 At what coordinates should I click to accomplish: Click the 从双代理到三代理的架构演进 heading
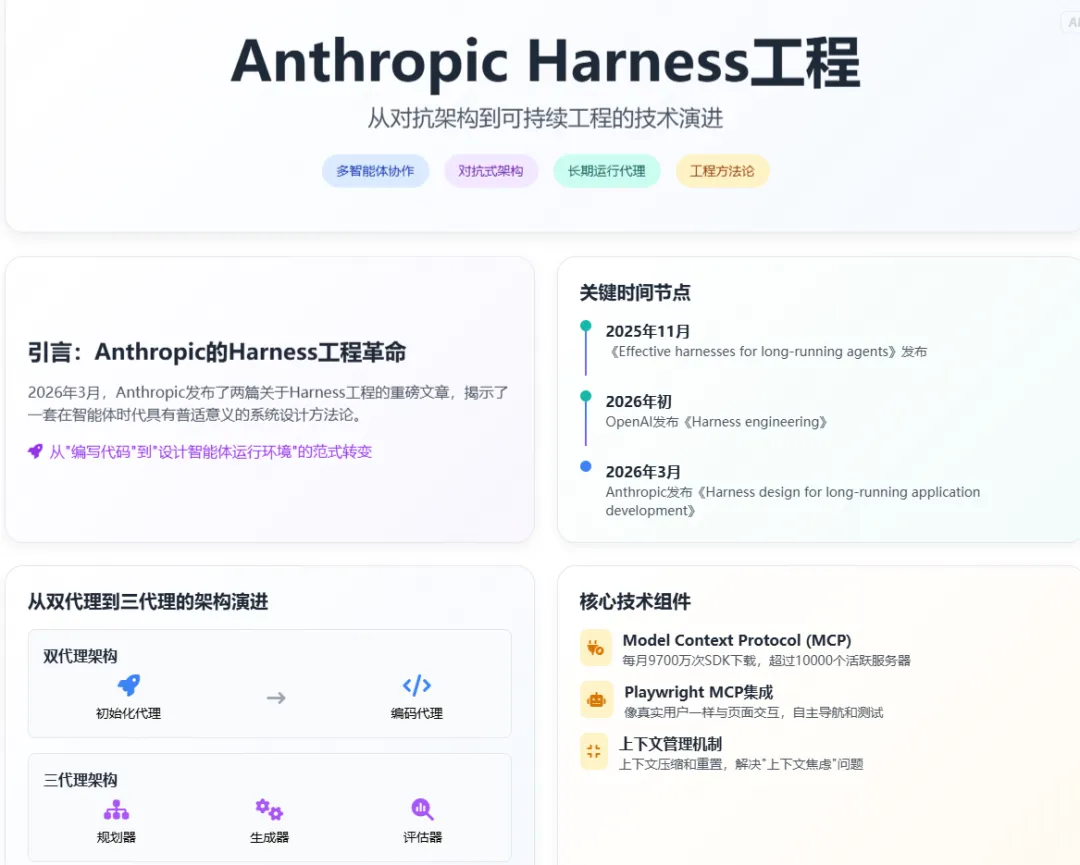pos(148,602)
